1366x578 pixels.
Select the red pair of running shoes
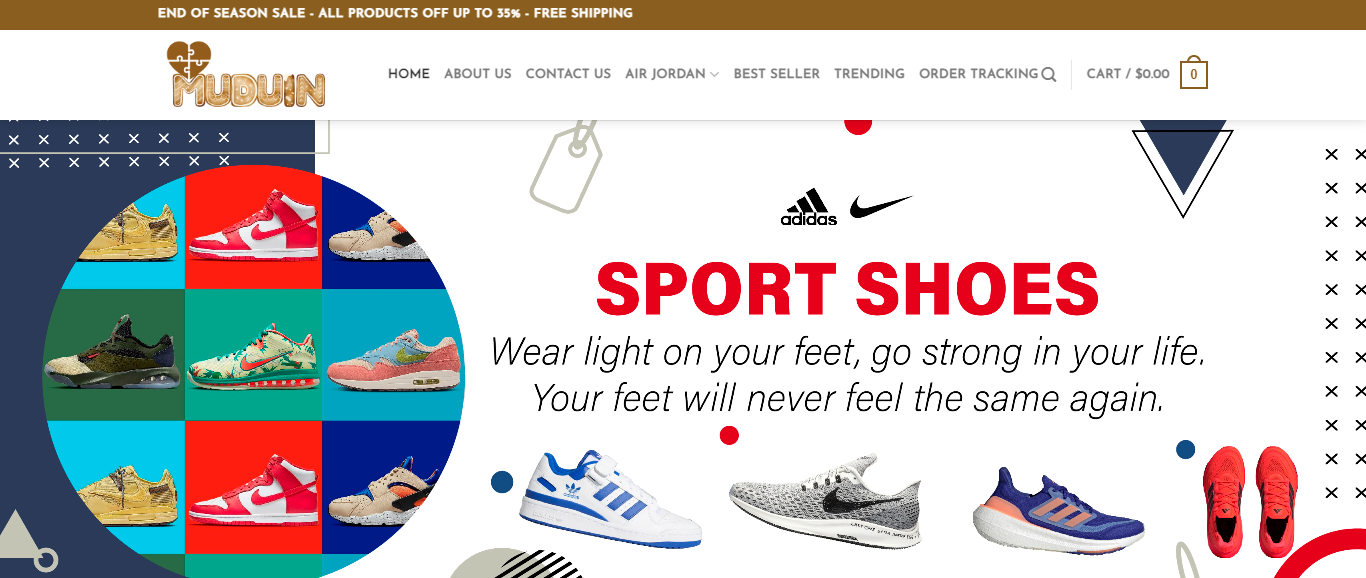tap(1251, 501)
